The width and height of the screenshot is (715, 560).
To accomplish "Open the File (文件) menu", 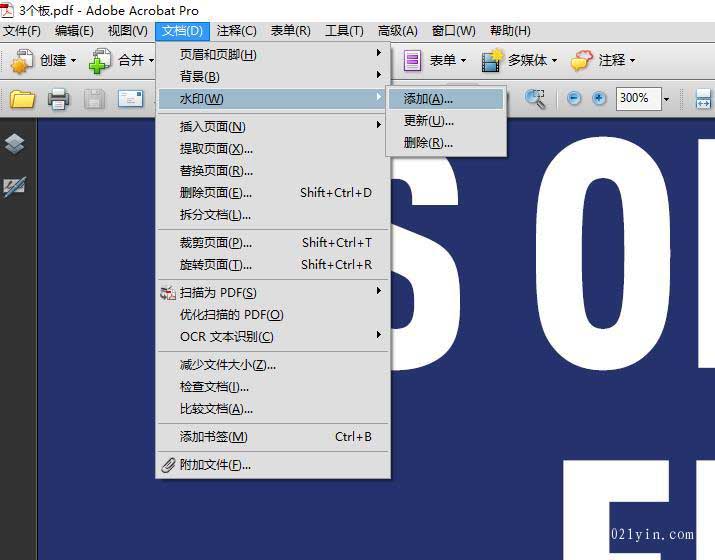I will (x=21, y=31).
